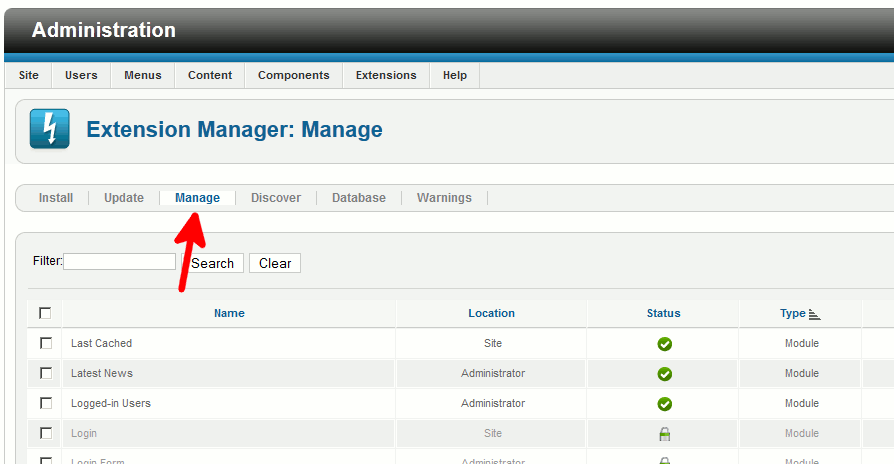The height and width of the screenshot is (464, 894).
Task: Open the Extensions menu
Action: (386, 75)
